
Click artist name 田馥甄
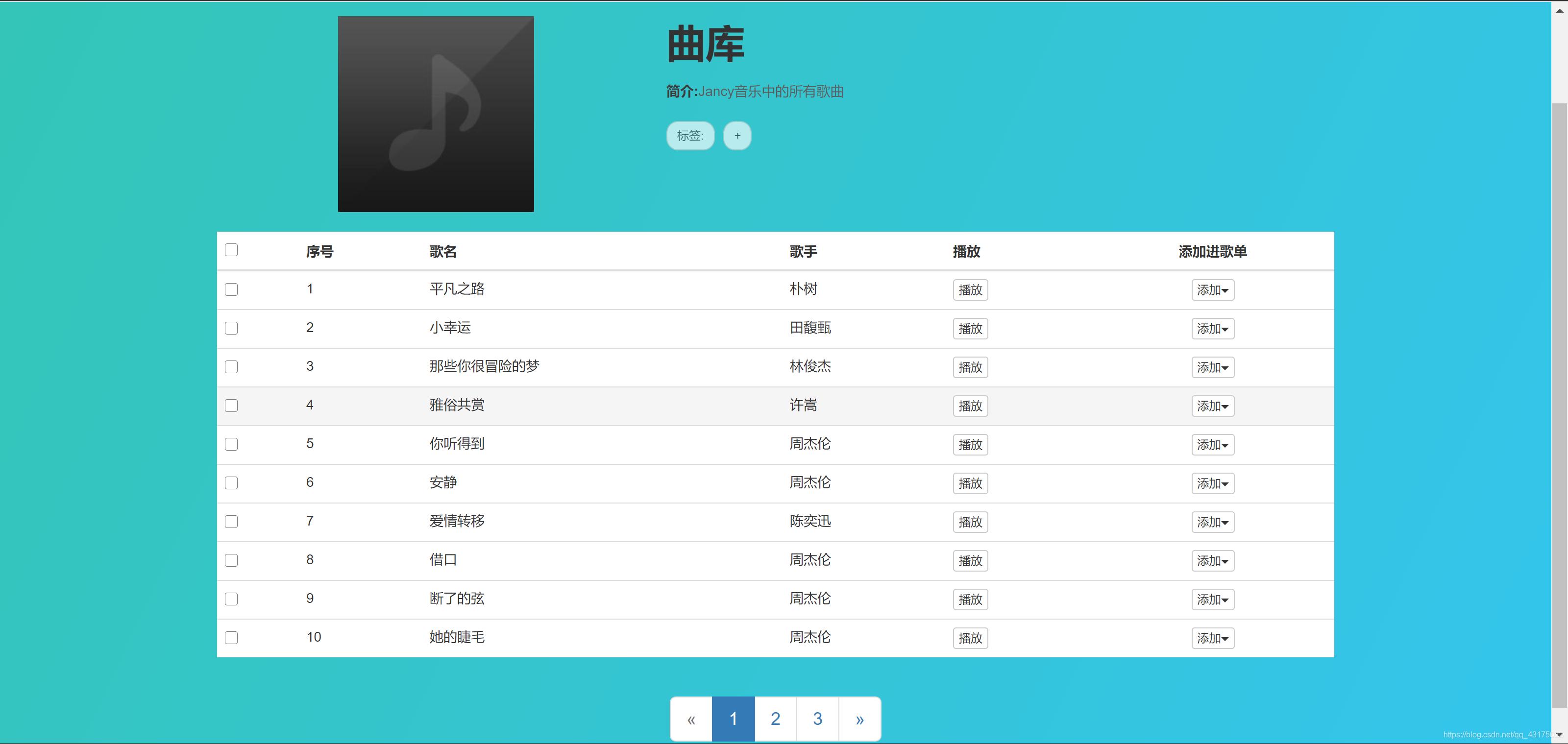point(810,328)
